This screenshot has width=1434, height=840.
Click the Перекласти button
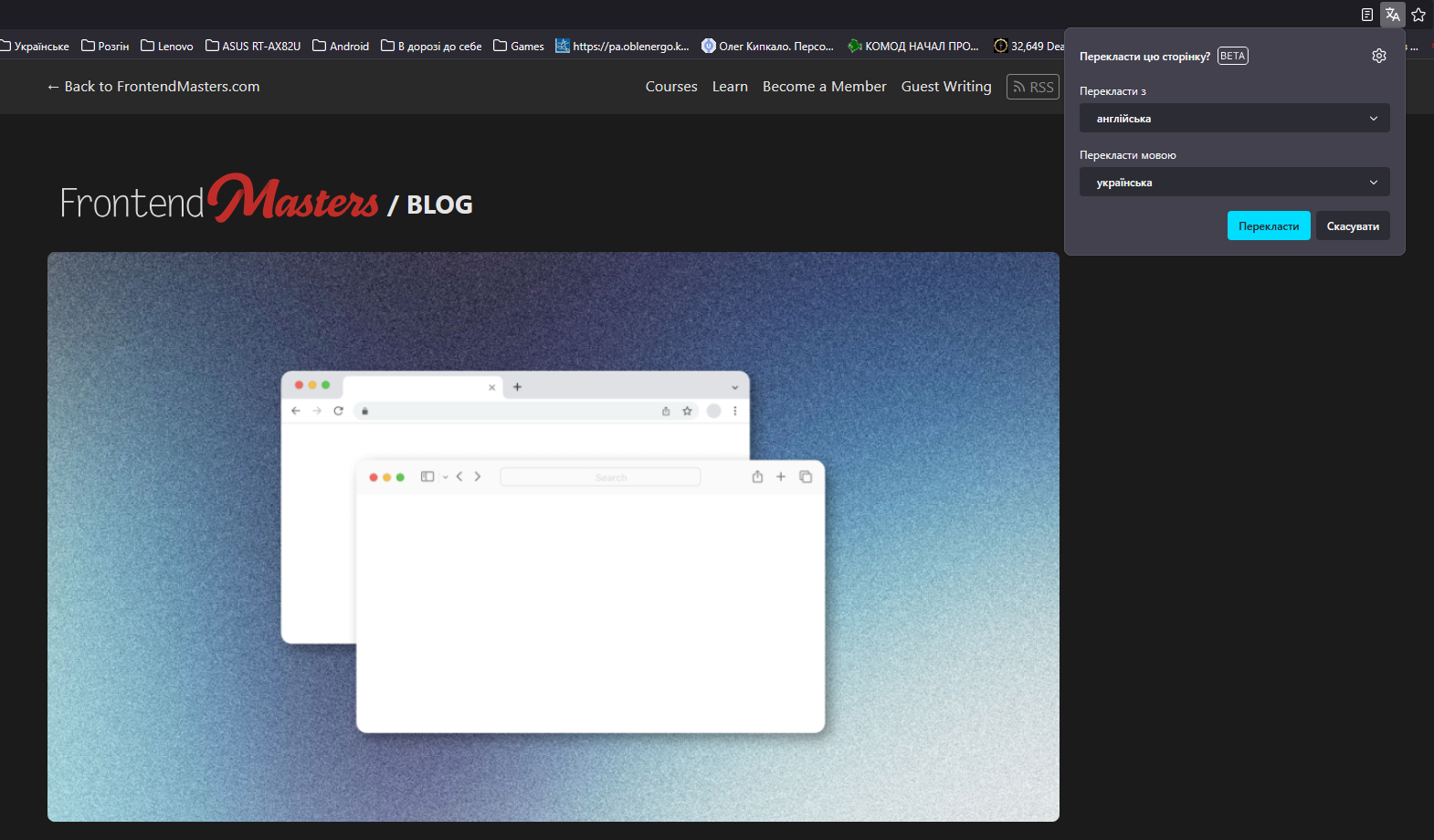click(x=1269, y=226)
